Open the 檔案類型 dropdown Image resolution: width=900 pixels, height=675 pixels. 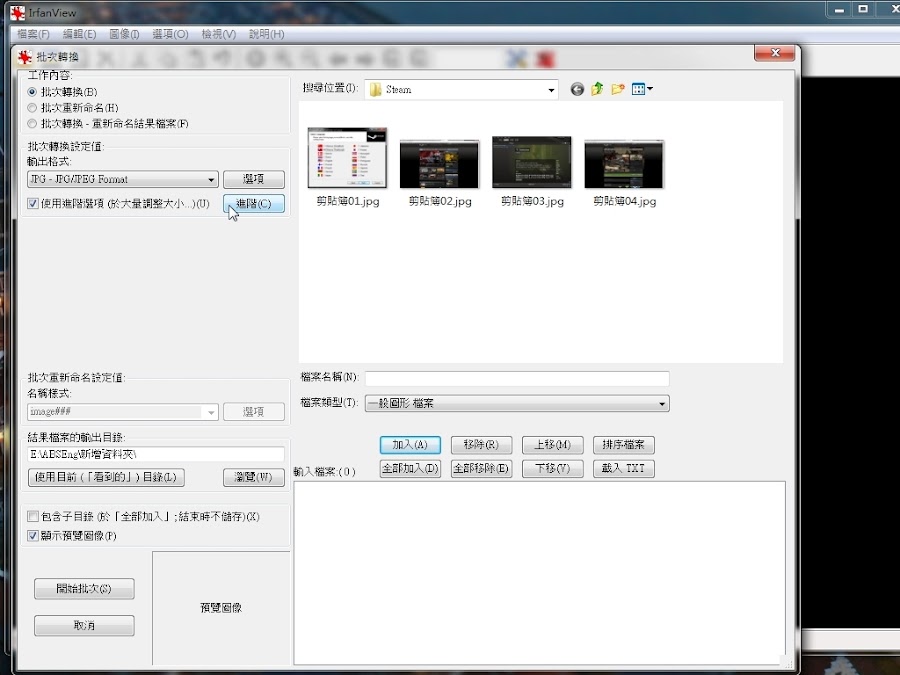point(517,404)
